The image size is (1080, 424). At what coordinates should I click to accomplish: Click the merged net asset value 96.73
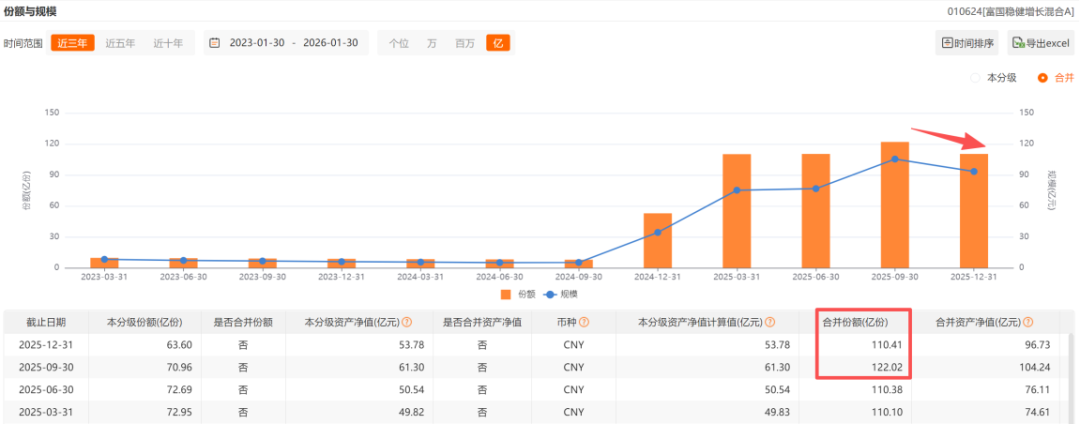(1037, 345)
